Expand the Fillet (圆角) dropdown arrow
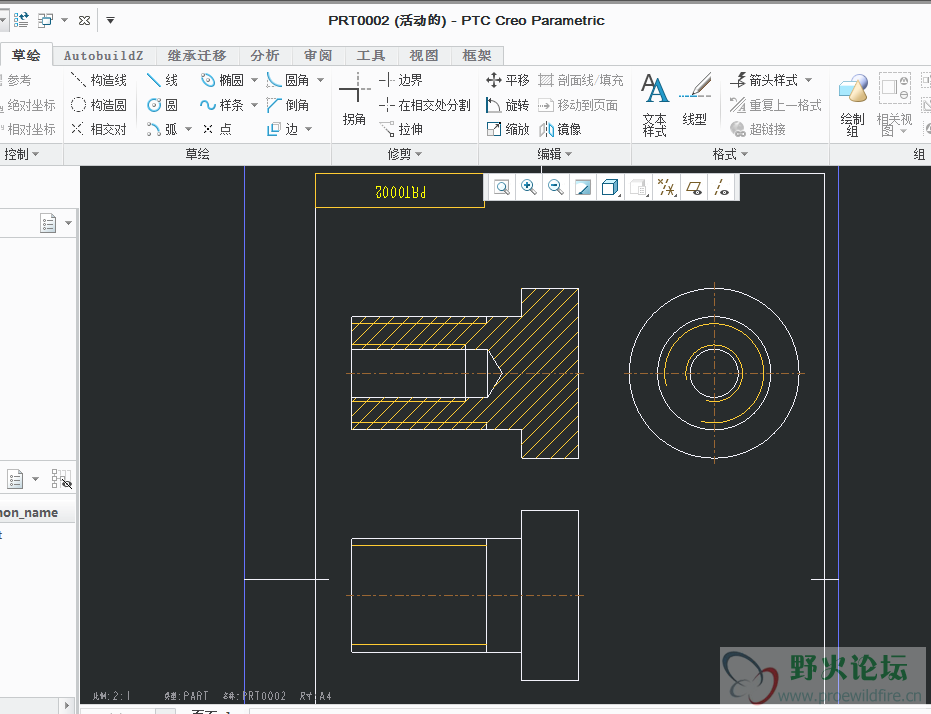The height and width of the screenshot is (714, 931). coord(320,80)
